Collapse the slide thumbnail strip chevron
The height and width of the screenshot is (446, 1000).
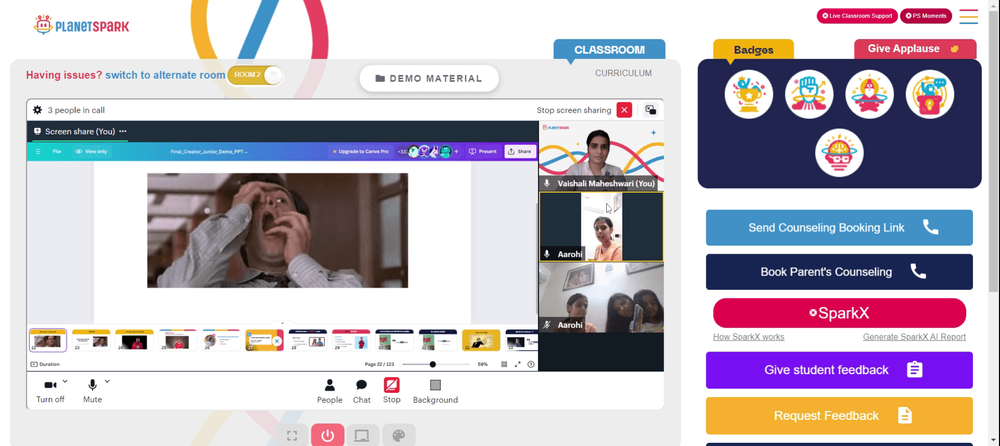click(x=283, y=323)
